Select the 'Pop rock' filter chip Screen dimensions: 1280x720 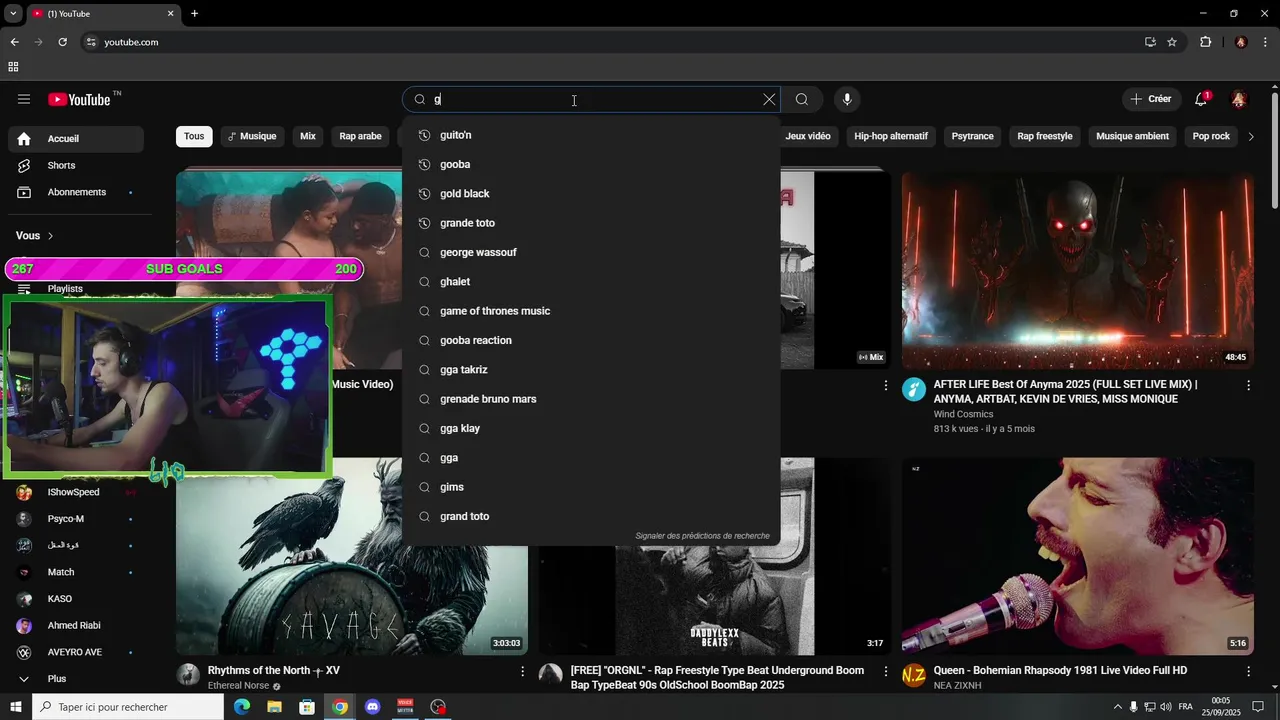click(x=1211, y=136)
